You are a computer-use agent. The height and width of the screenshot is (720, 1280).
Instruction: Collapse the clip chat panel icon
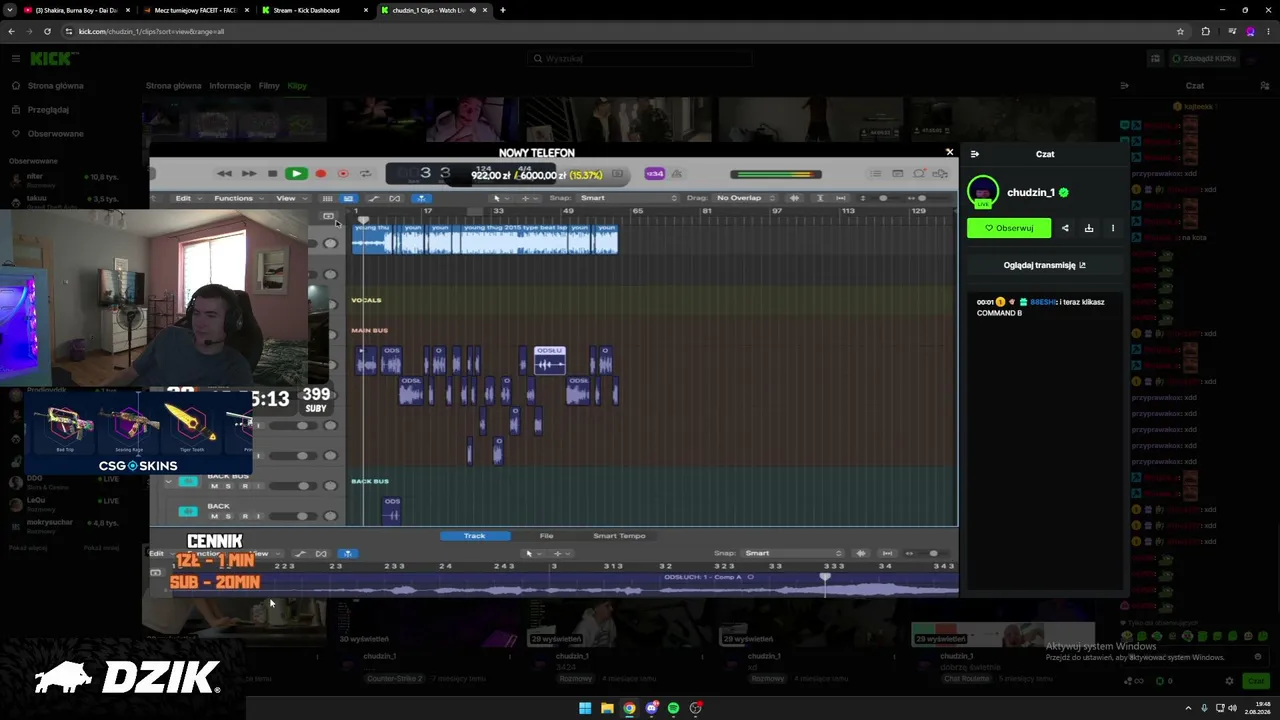click(x=975, y=154)
